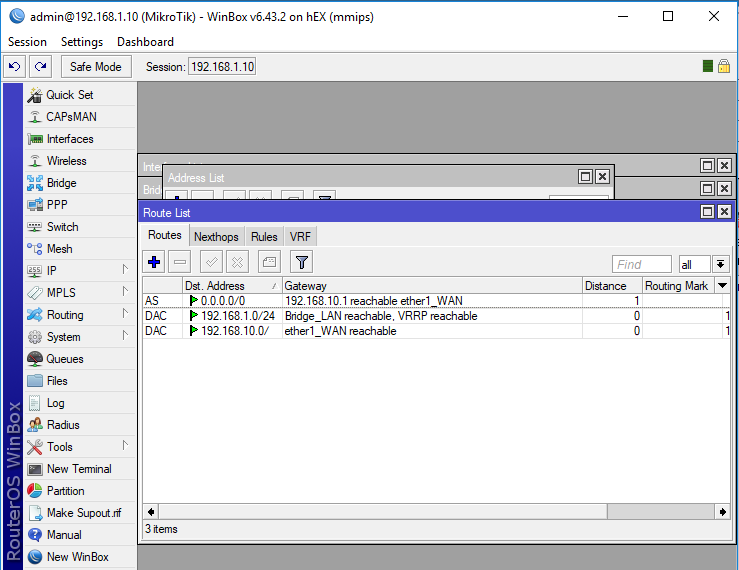
Task: Select the 192.168.1.0/24 route row
Action: click(x=436, y=316)
